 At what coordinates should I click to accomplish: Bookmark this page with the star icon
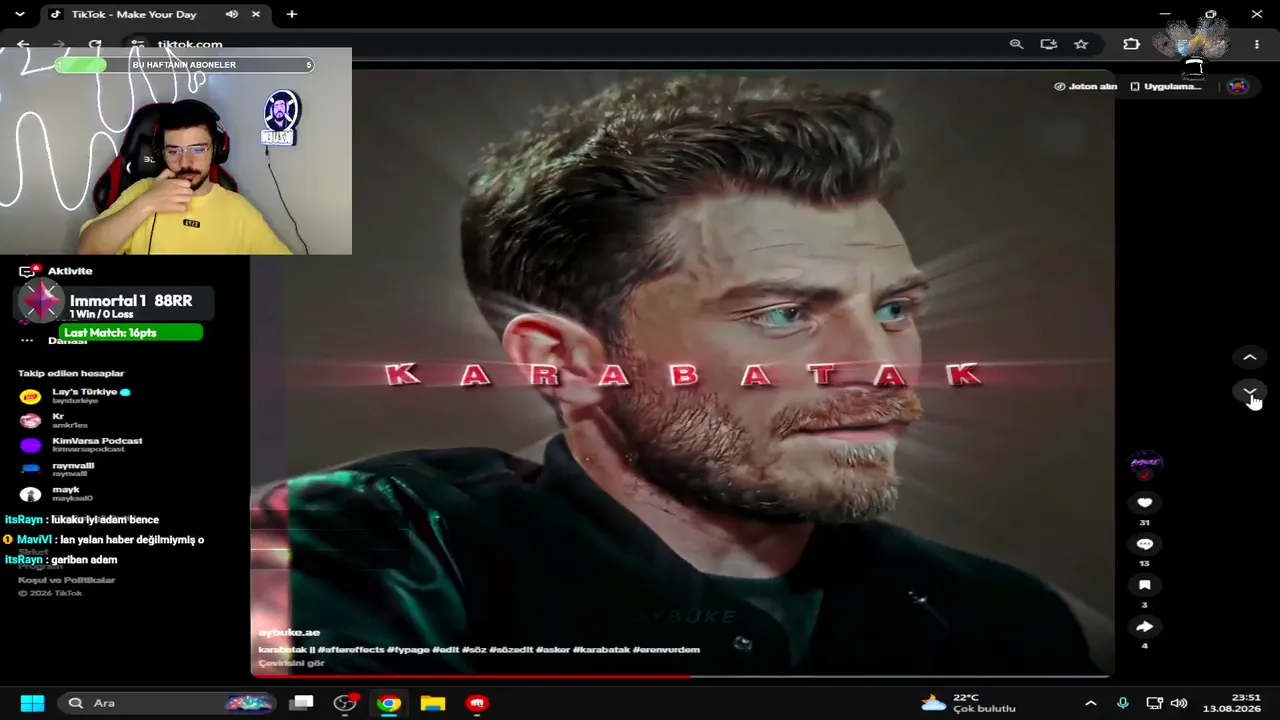(x=1081, y=44)
